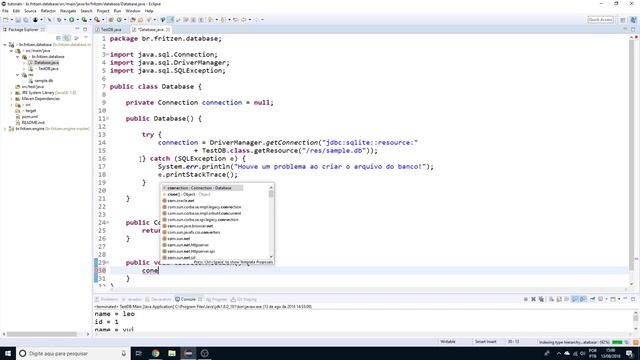Click Collapse All in Package Explorer
The image size is (640, 360).
pyautogui.click(x=58, y=38)
